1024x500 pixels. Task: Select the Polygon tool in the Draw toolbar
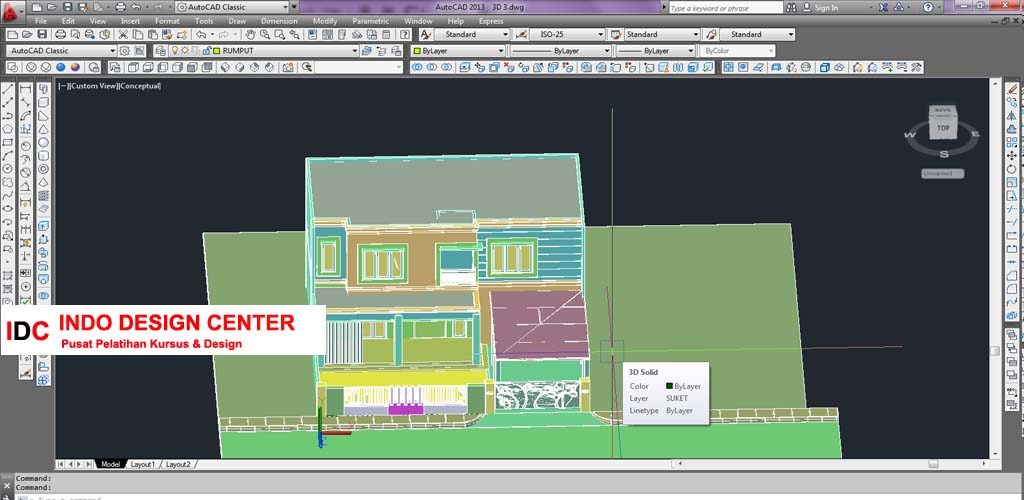8,129
